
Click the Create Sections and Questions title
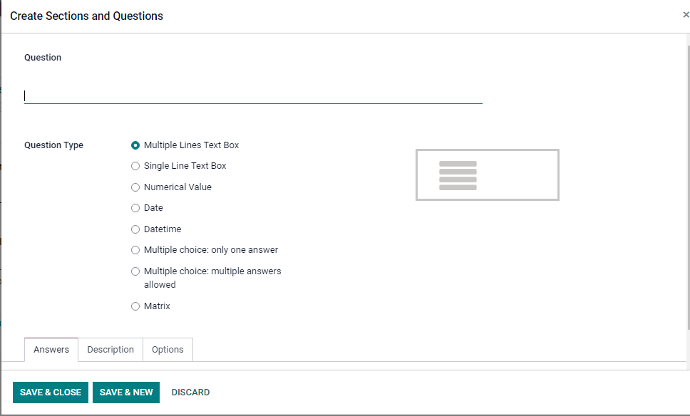pos(86,16)
